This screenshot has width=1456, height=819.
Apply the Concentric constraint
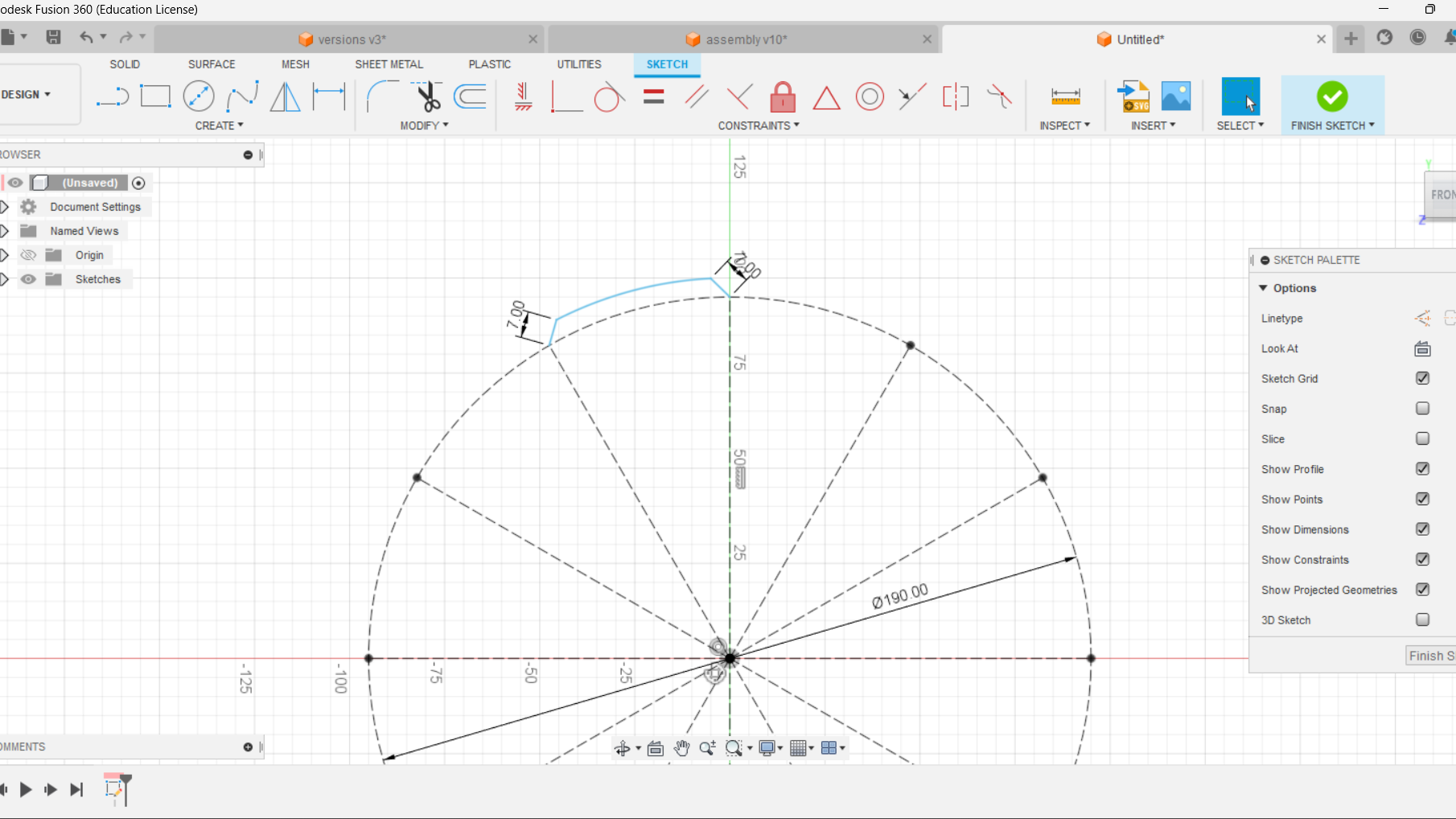(870, 97)
